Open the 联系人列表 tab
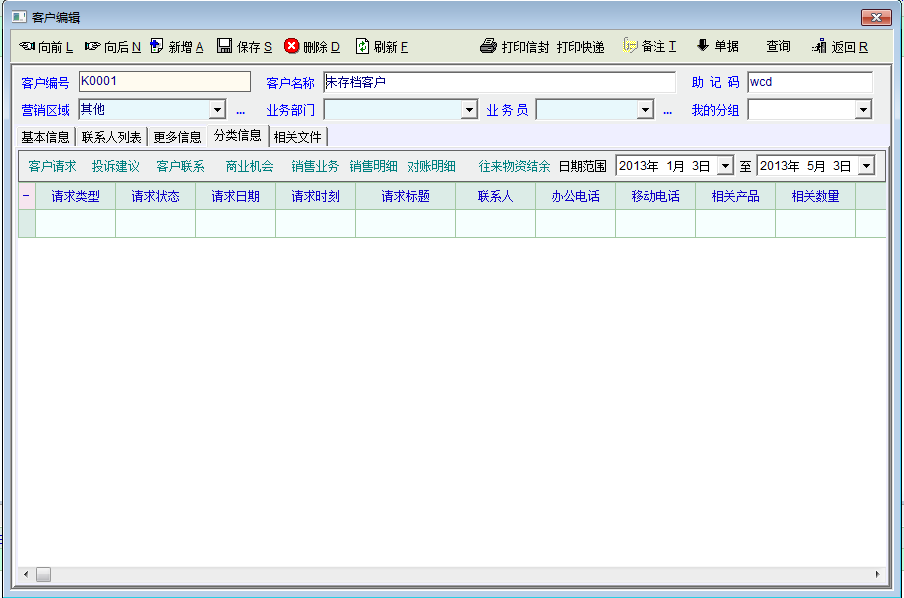This screenshot has height=598, width=904. 111,137
